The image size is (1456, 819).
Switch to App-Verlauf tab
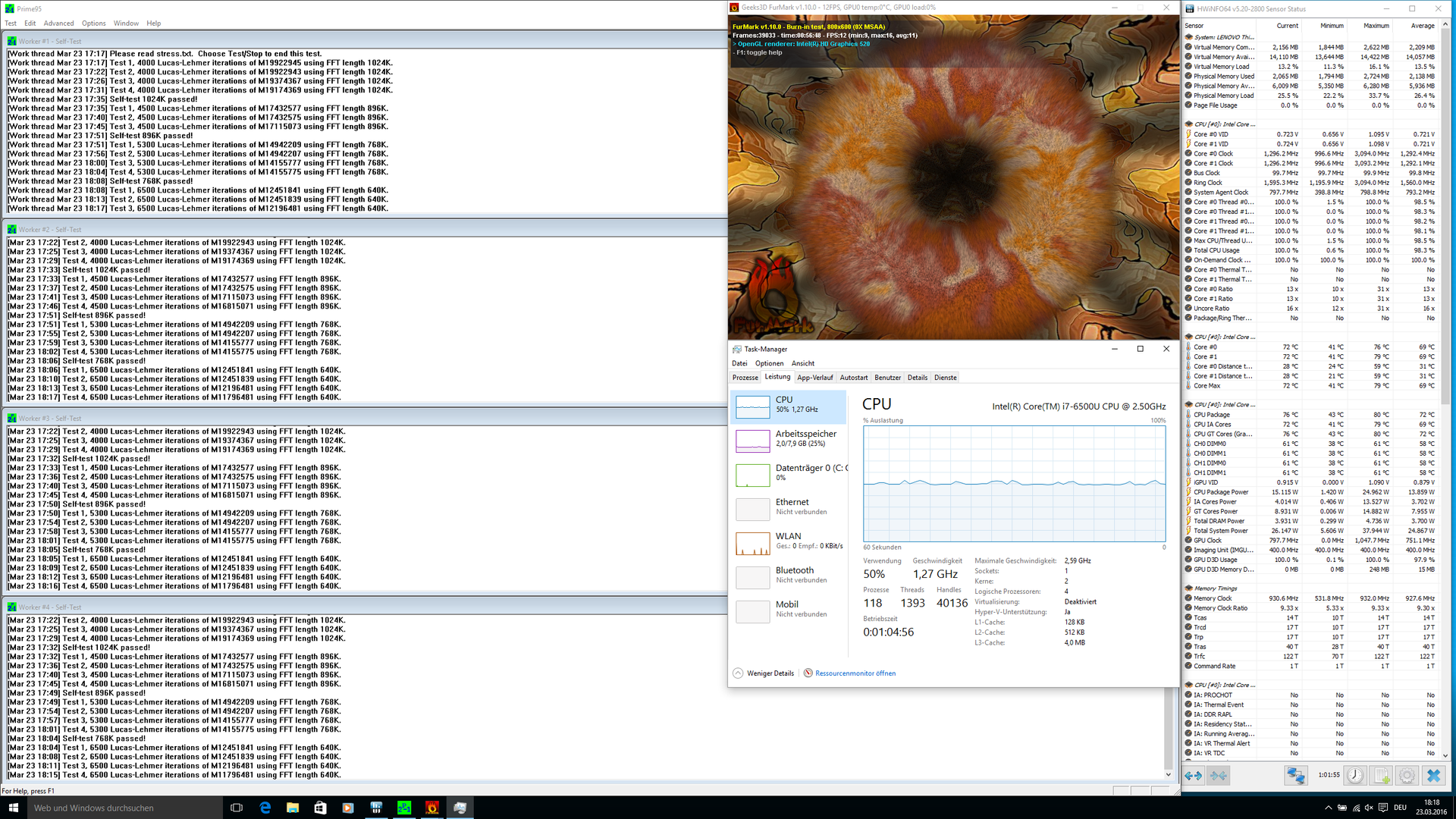(x=815, y=378)
